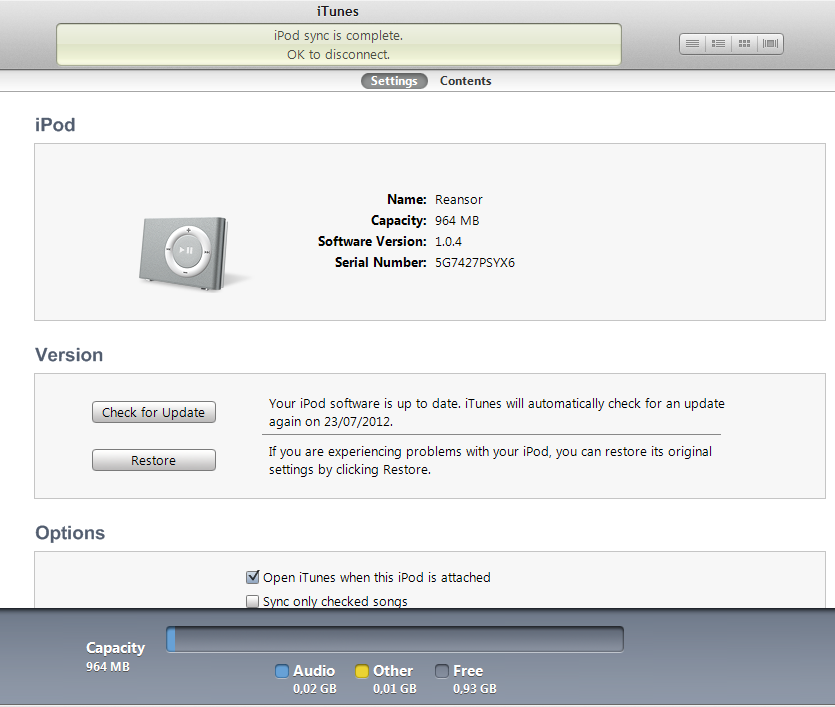Select the iPod name Reansor
The height and width of the screenshot is (707, 835).
point(459,200)
